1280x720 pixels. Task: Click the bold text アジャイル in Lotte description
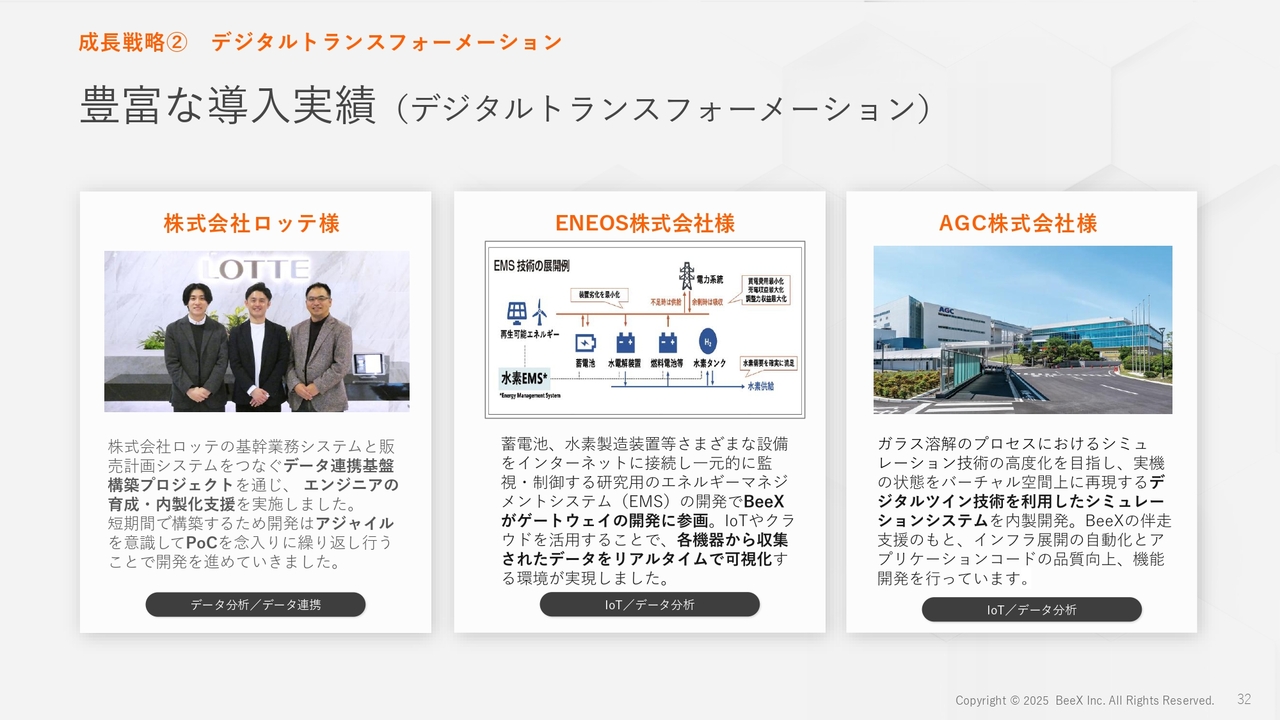355,523
